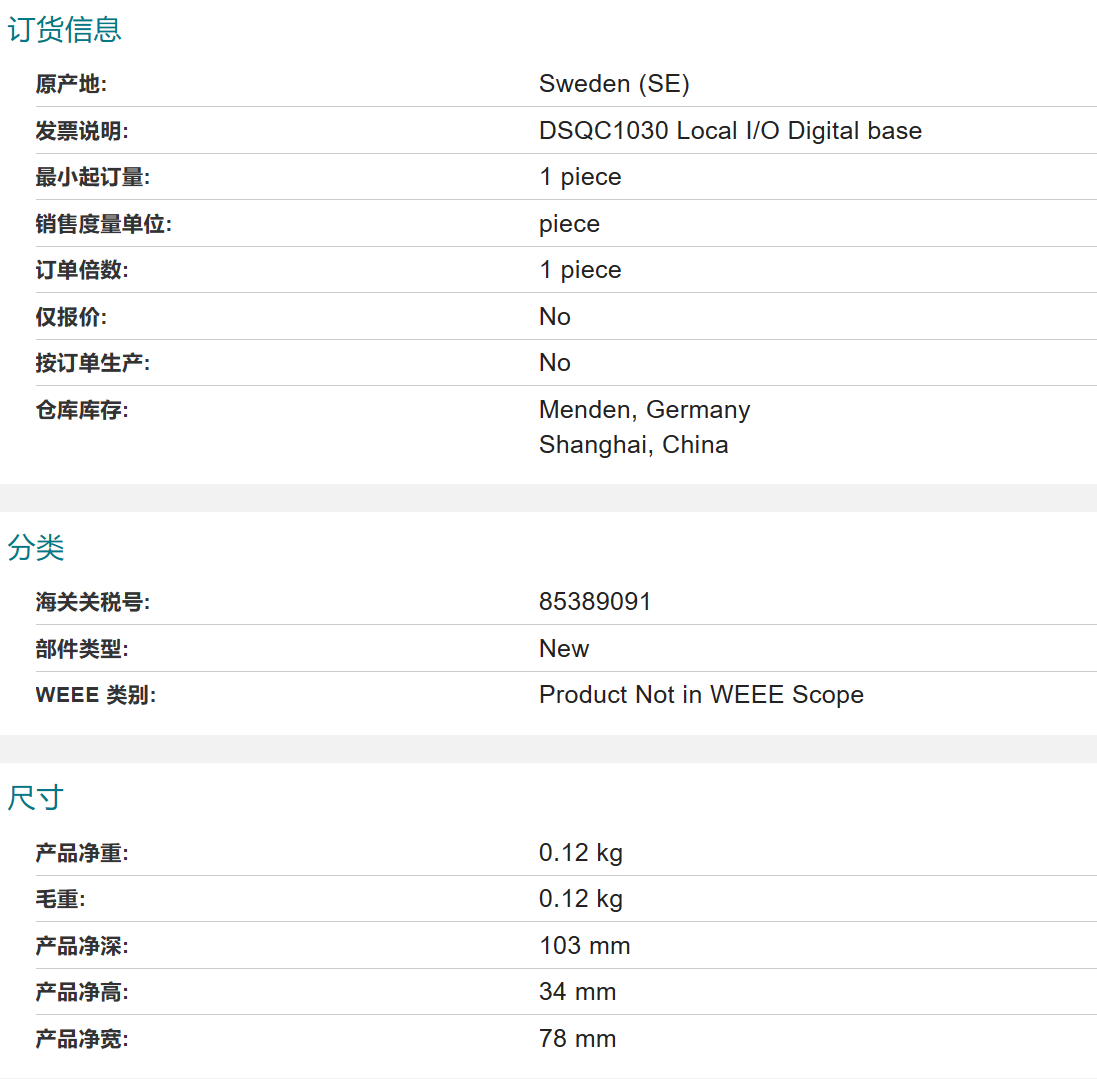Select the 103 mm depth value
The image size is (1097, 1079).
point(585,946)
